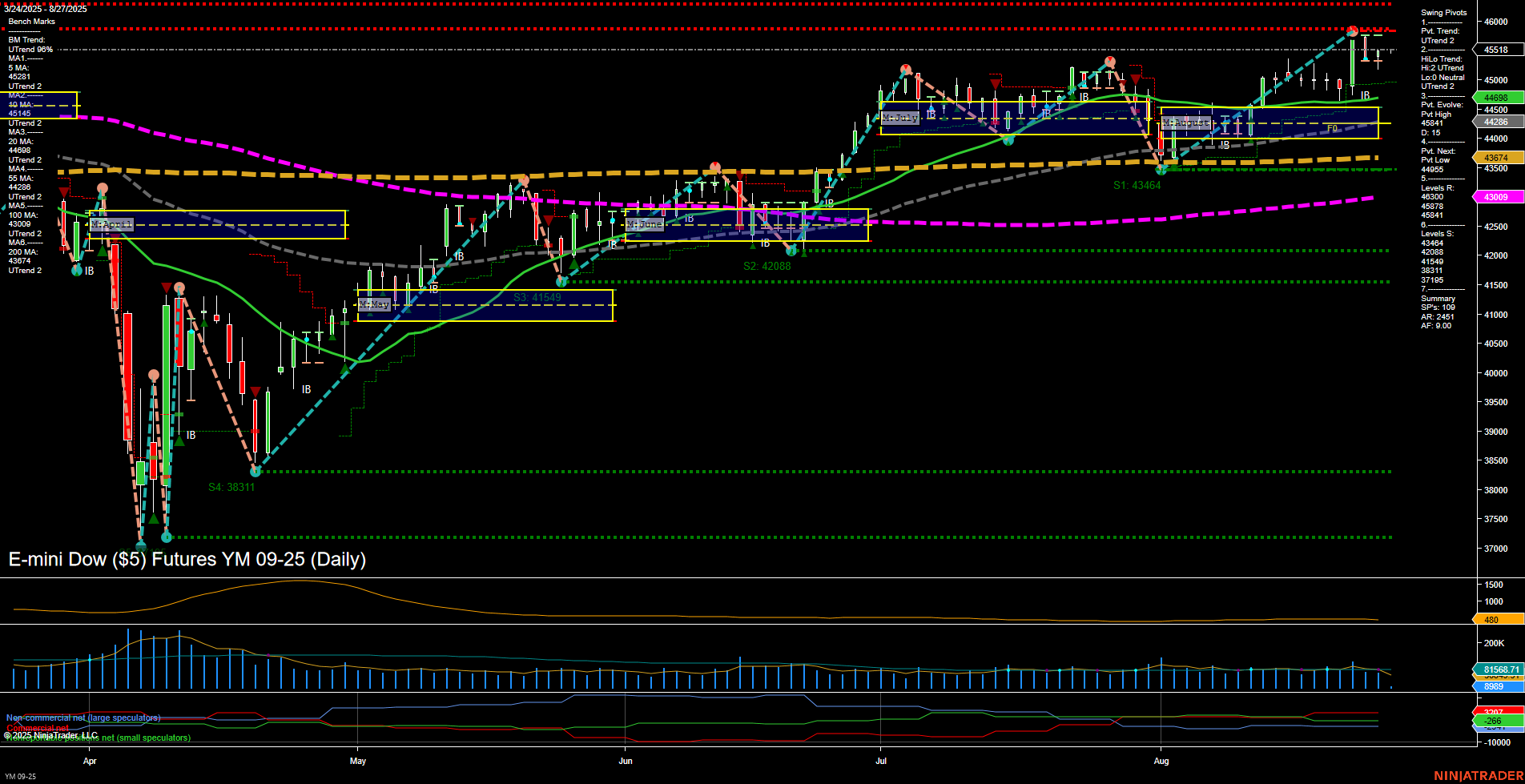This screenshot has height=784, width=1525.
Task: Click the Non-commercial net legend label
Action: tap(83, 718)
